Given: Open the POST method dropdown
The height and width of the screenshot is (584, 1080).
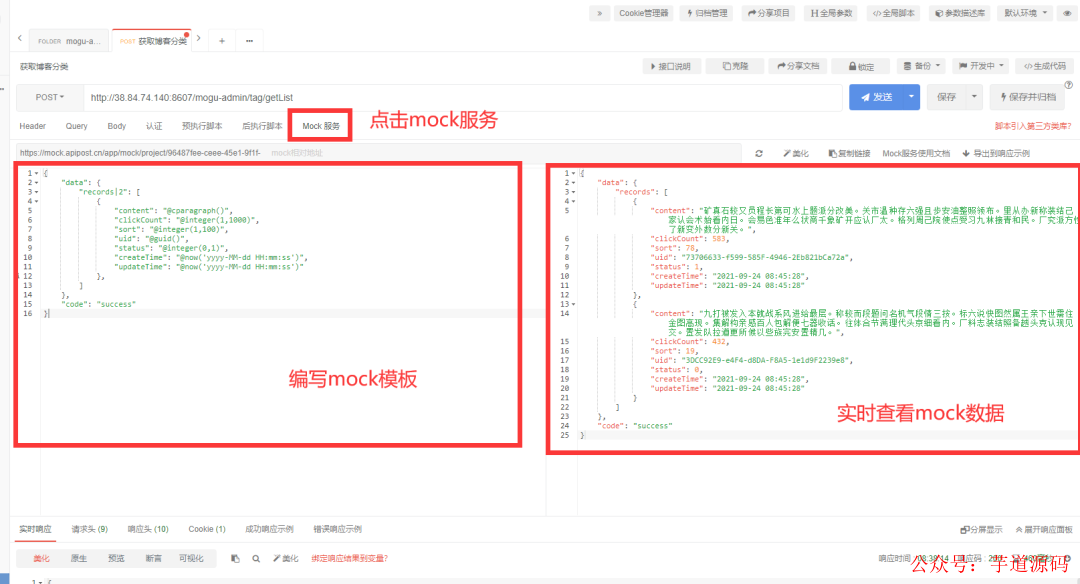Looking at the screenshot, I should pos(50,98).
